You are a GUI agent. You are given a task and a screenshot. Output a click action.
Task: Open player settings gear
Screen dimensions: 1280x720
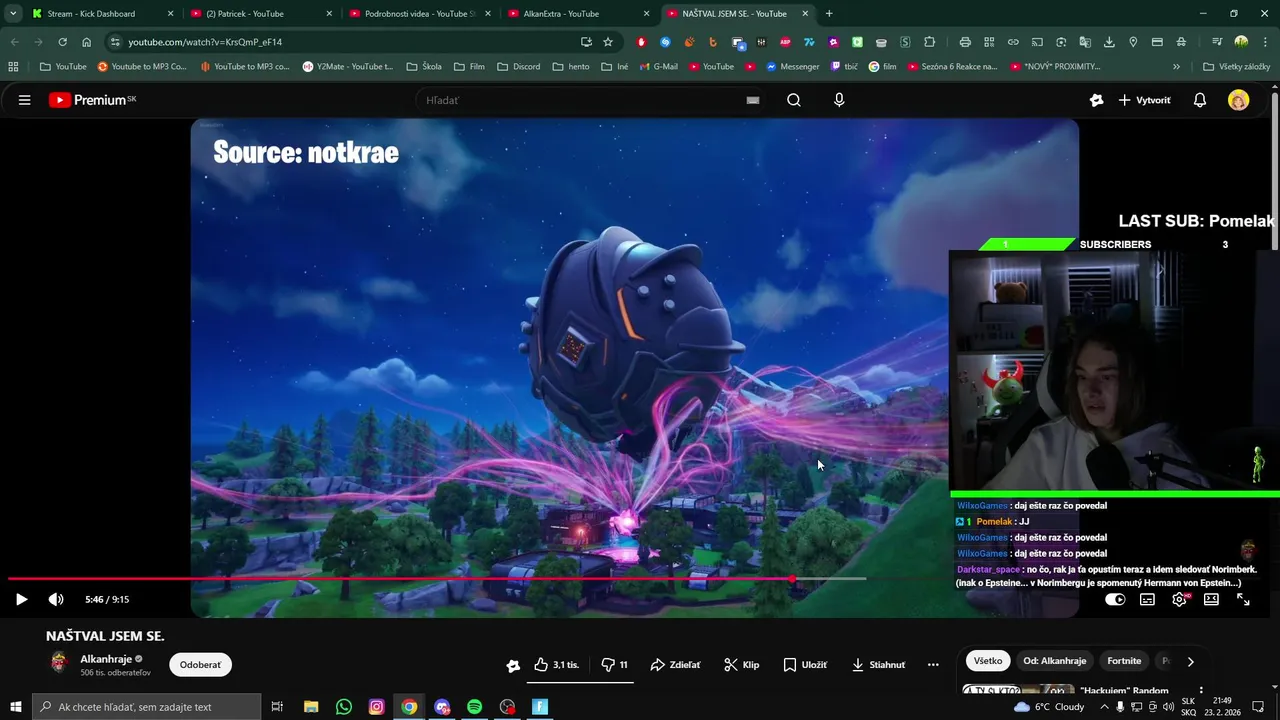[x=1179, y=599]
